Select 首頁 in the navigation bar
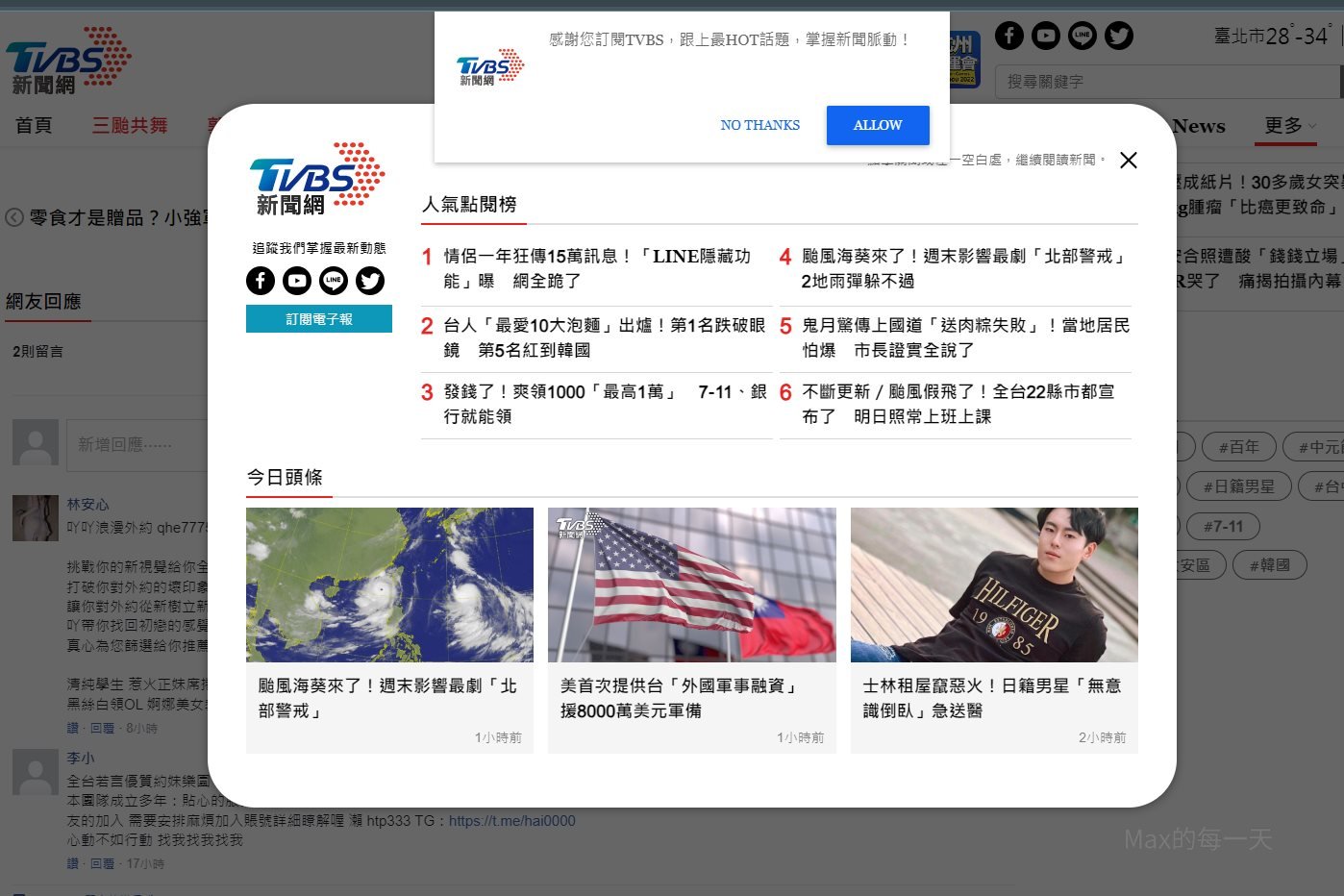1344x896 pixels. click(33, 125)
